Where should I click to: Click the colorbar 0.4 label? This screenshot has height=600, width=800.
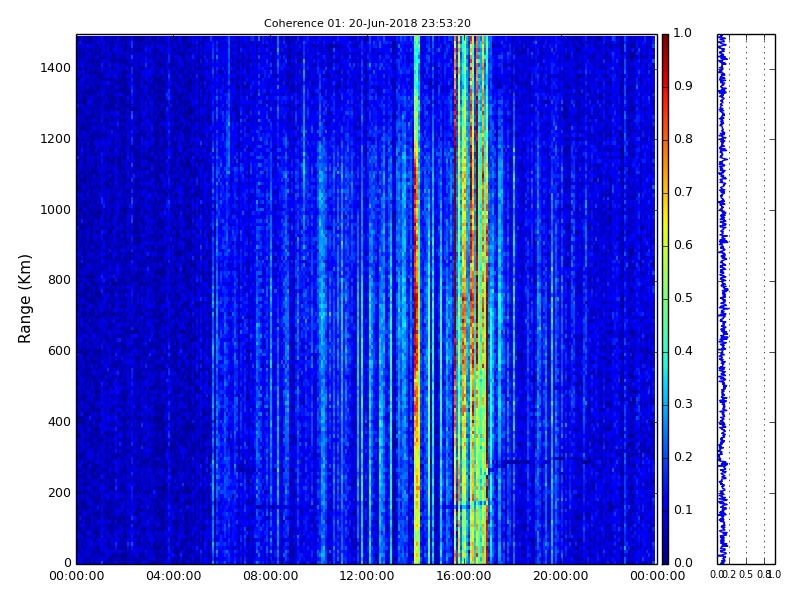point(683,351)
